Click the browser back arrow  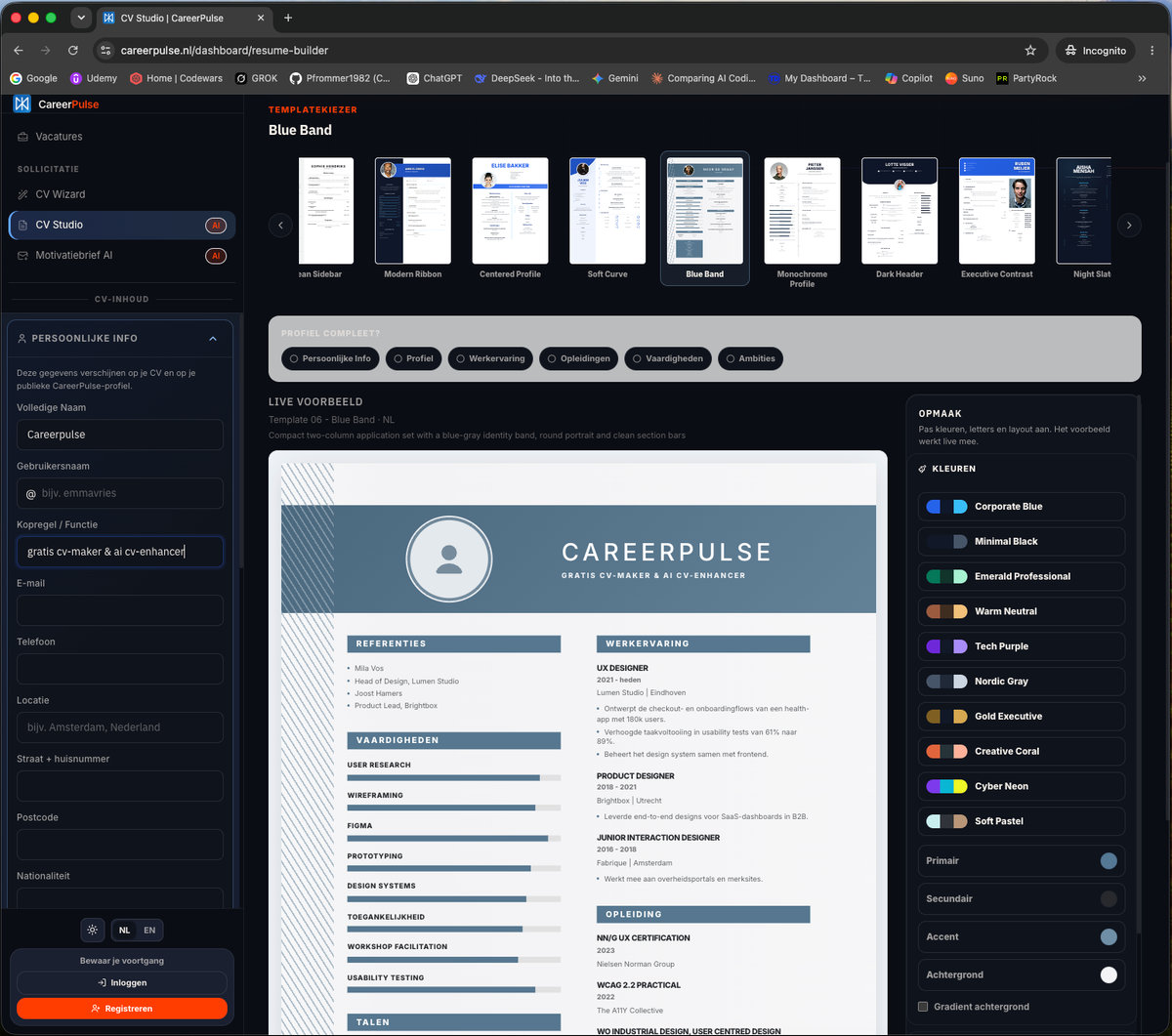[19, 50]
